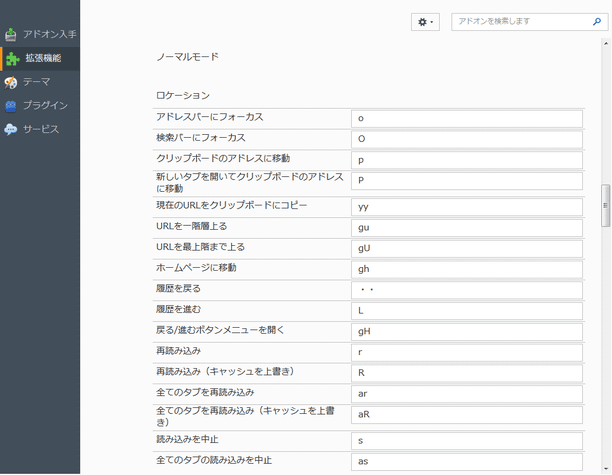
Task: Click the Themes paint palette icon
Action: click(x=11, y=82)
